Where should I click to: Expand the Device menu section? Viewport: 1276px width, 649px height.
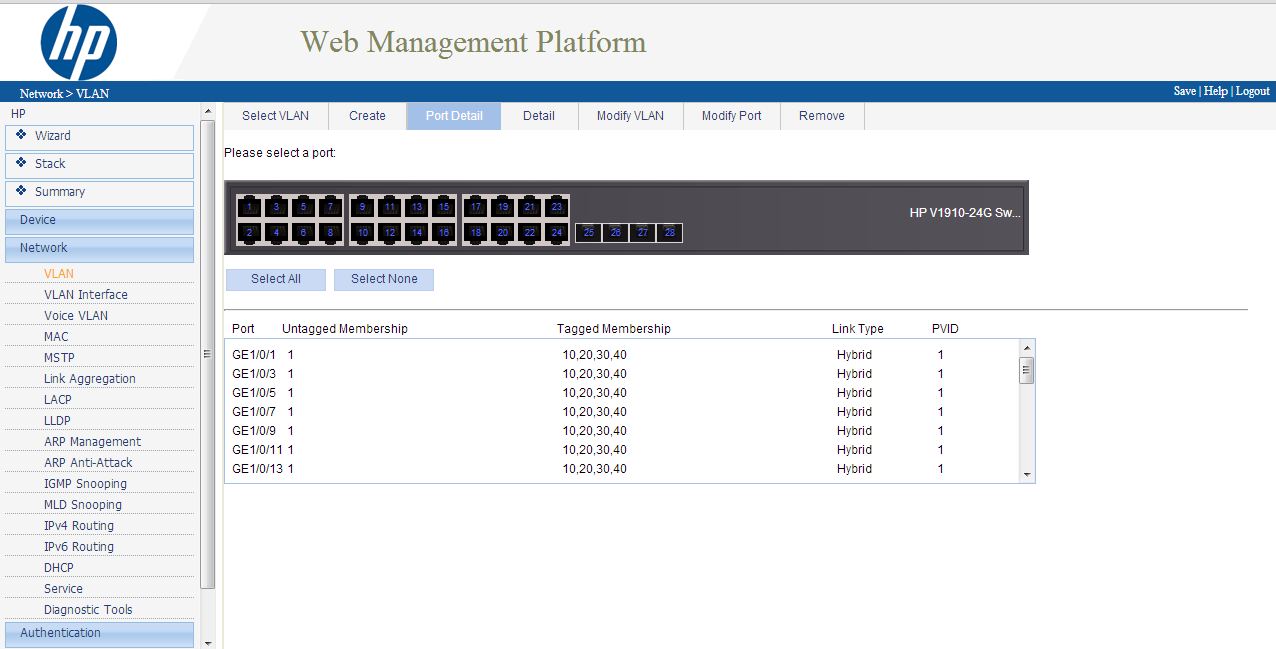[x=99, y=220]
